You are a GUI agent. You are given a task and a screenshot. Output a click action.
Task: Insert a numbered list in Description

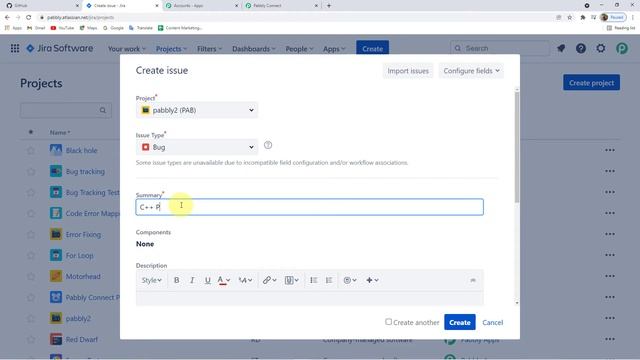pyautogui.click(x=329, y=280)
